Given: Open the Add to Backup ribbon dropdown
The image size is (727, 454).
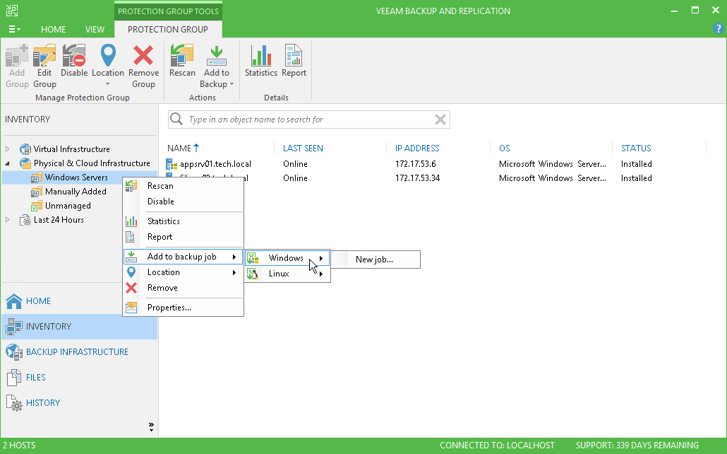Looking at the screenshot, I should point(216,65).
